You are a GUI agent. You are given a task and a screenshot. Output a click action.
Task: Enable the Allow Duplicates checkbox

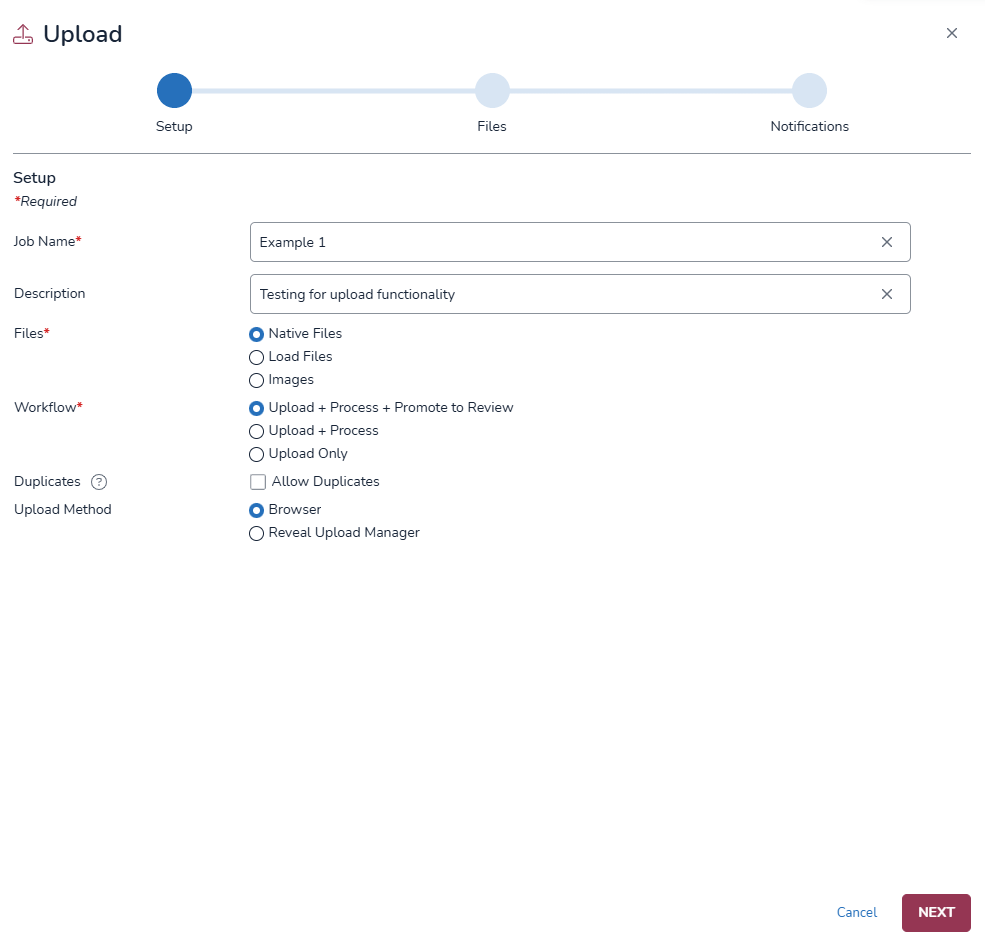(x=258, y=482)
